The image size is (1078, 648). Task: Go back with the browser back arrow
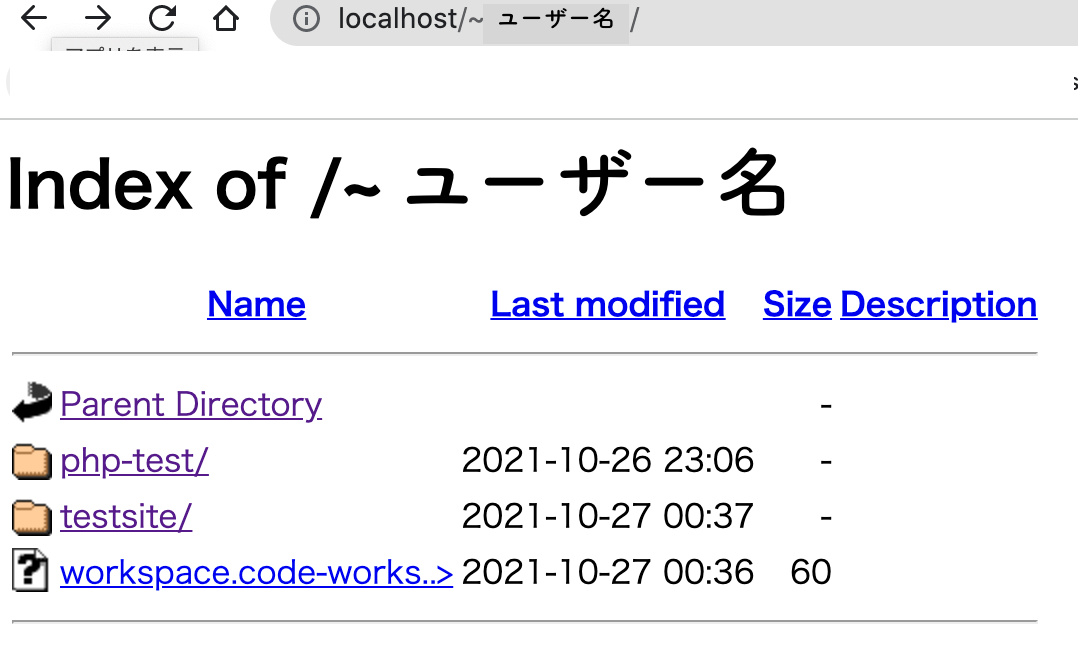(34, 18)
